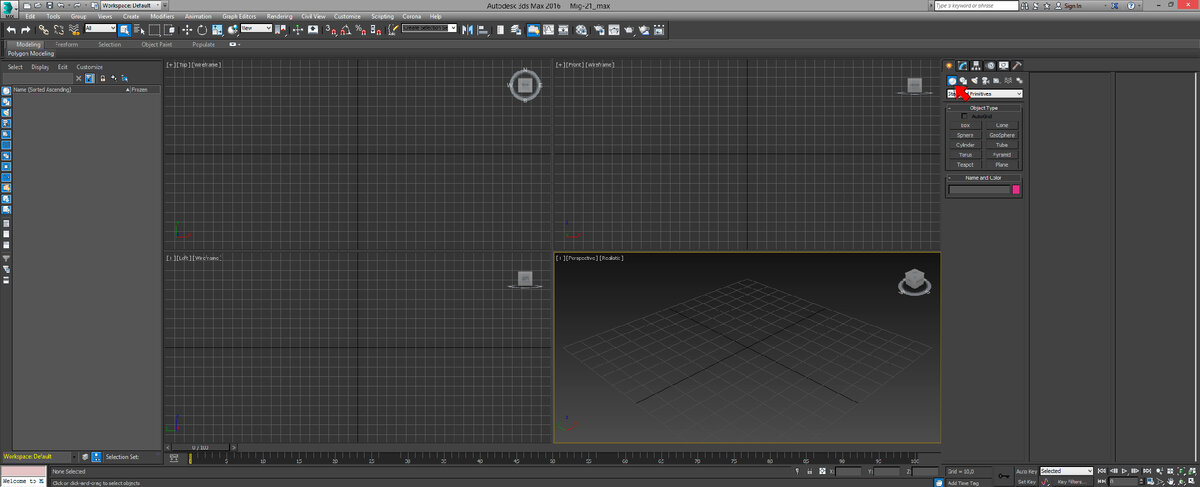1200x487 pixels.
Task: Open the Display command panel tab
Action: (1004, 66)
